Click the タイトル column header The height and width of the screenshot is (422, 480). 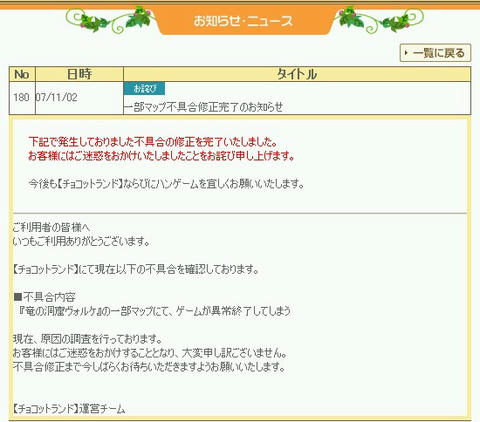click(x=297, y=74)
